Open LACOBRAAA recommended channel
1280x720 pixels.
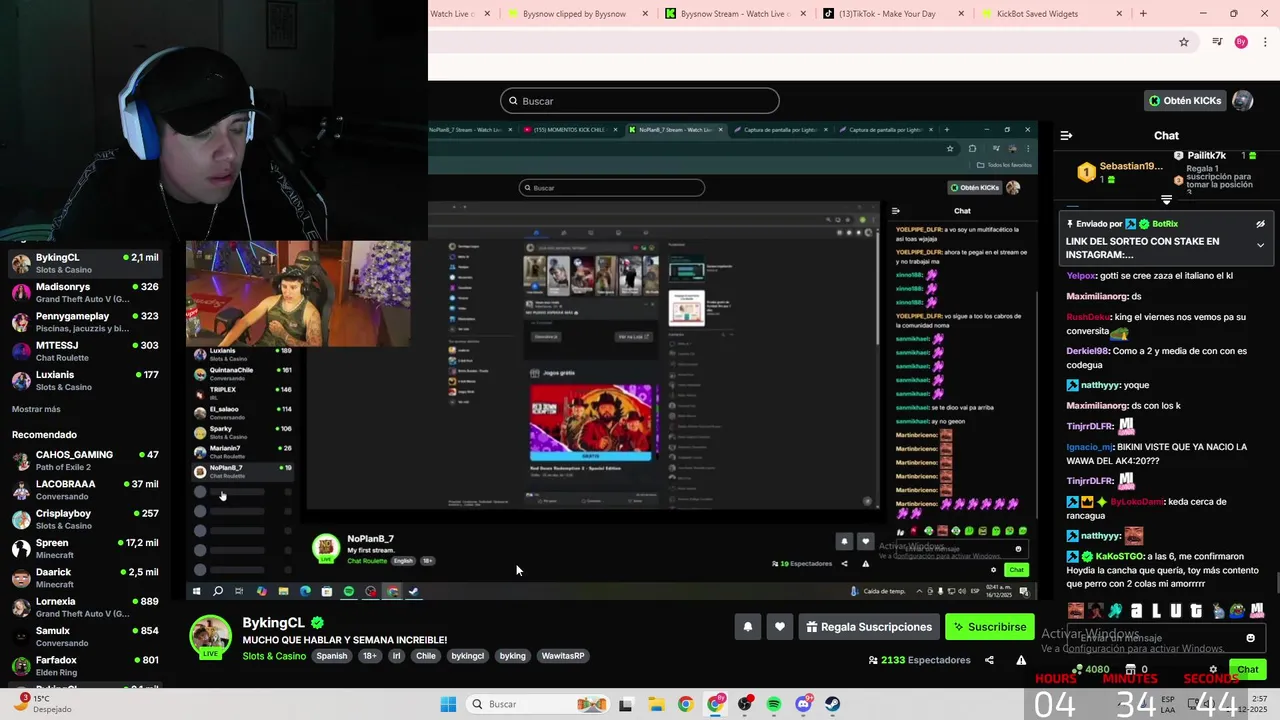pos(85,490)
